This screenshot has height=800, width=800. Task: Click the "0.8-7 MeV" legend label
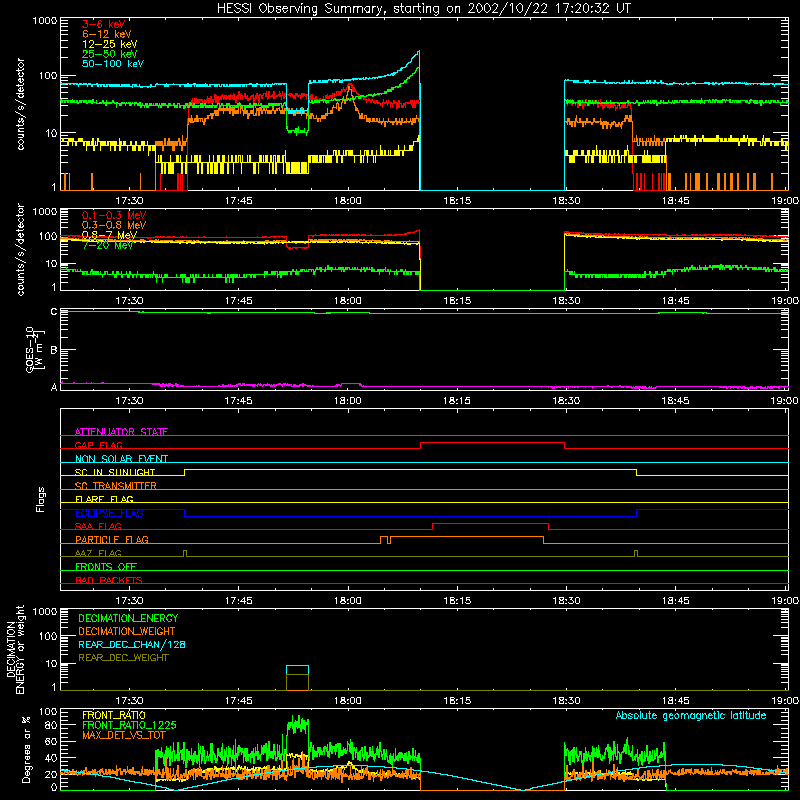pos(109,235)
